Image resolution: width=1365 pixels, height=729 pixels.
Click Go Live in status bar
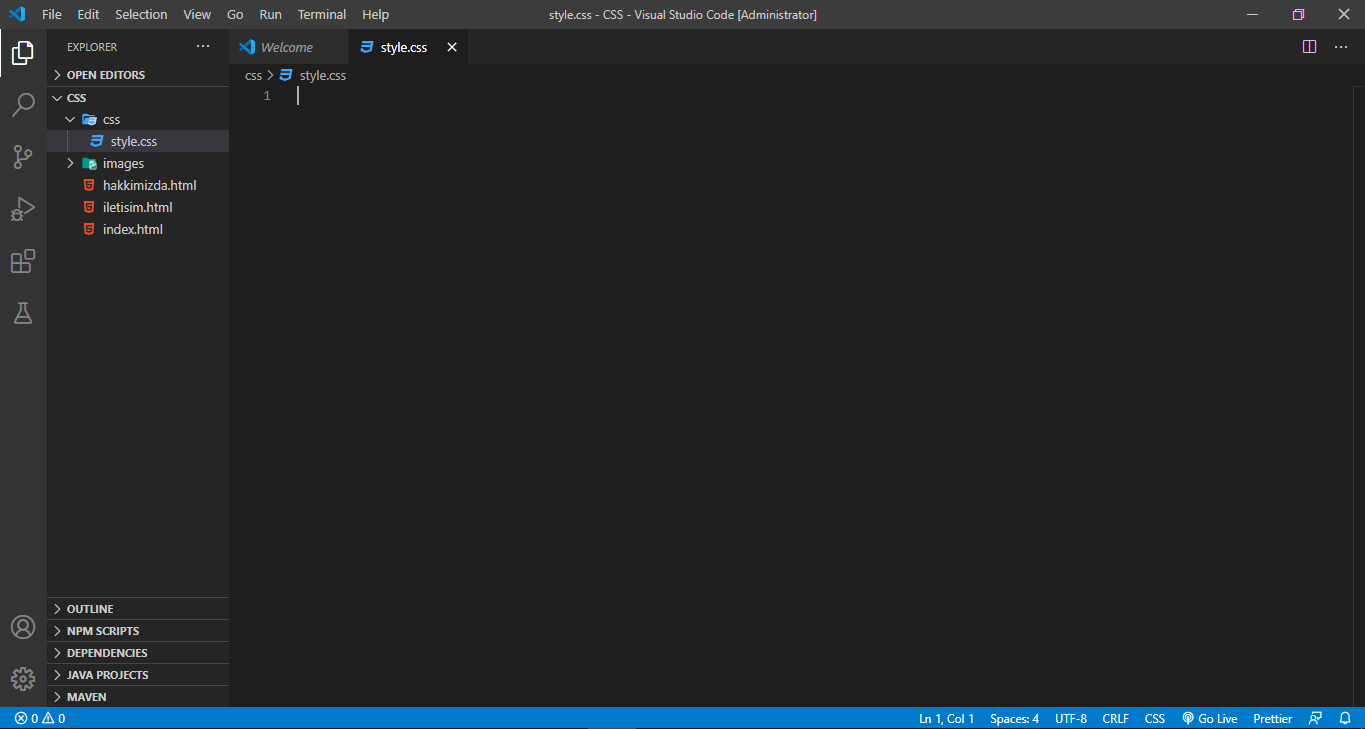pyautogui.click(x=1210, y=718)
